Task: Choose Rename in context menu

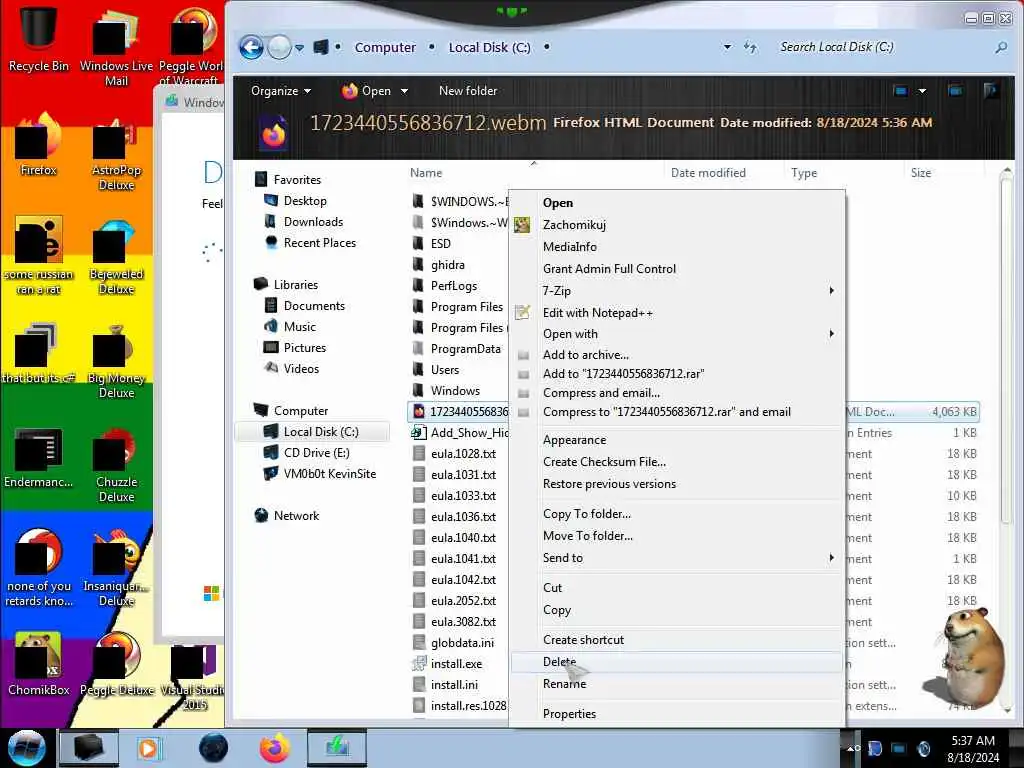Action: tap(677, 684)
